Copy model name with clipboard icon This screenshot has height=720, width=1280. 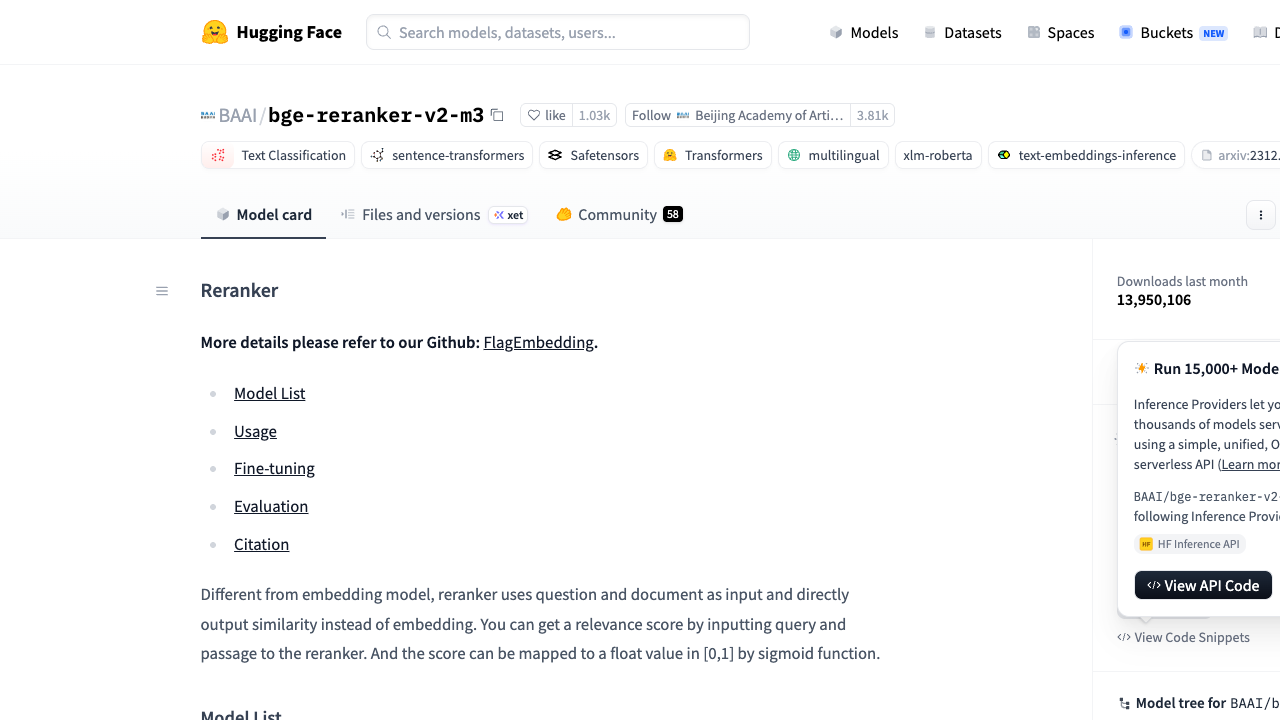point(497,115)
